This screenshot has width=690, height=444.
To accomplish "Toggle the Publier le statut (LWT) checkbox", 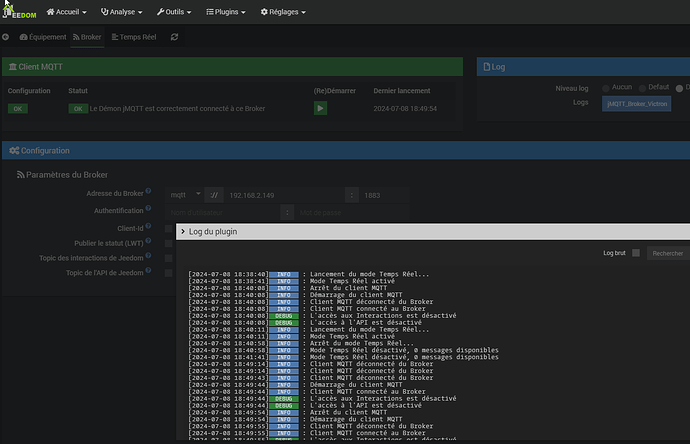I will (x=169, y=243).
